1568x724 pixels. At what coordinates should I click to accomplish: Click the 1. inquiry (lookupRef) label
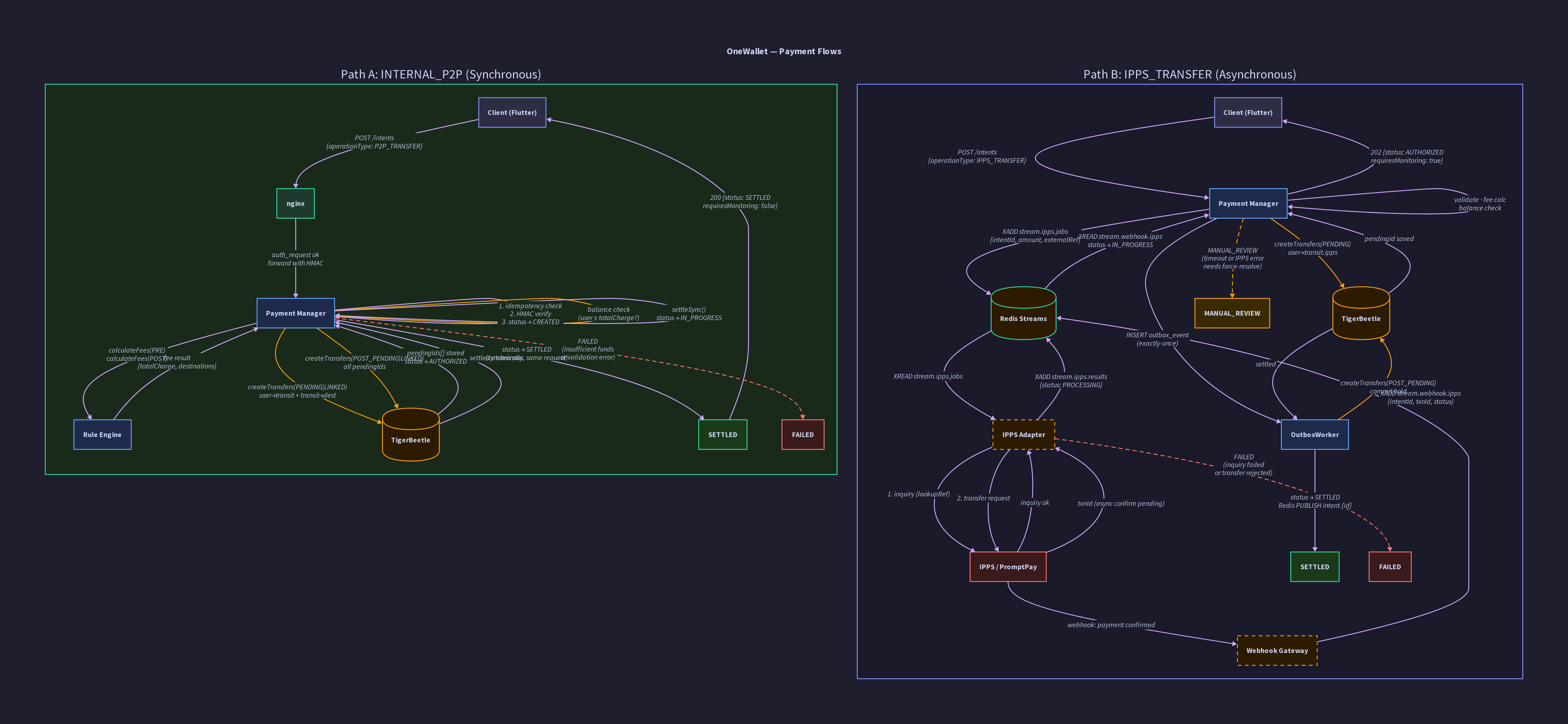[x=919, y=494]
